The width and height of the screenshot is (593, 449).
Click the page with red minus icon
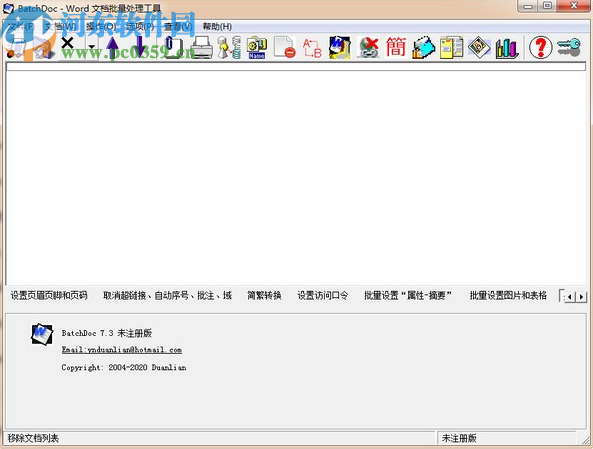[x=284, y=47]
